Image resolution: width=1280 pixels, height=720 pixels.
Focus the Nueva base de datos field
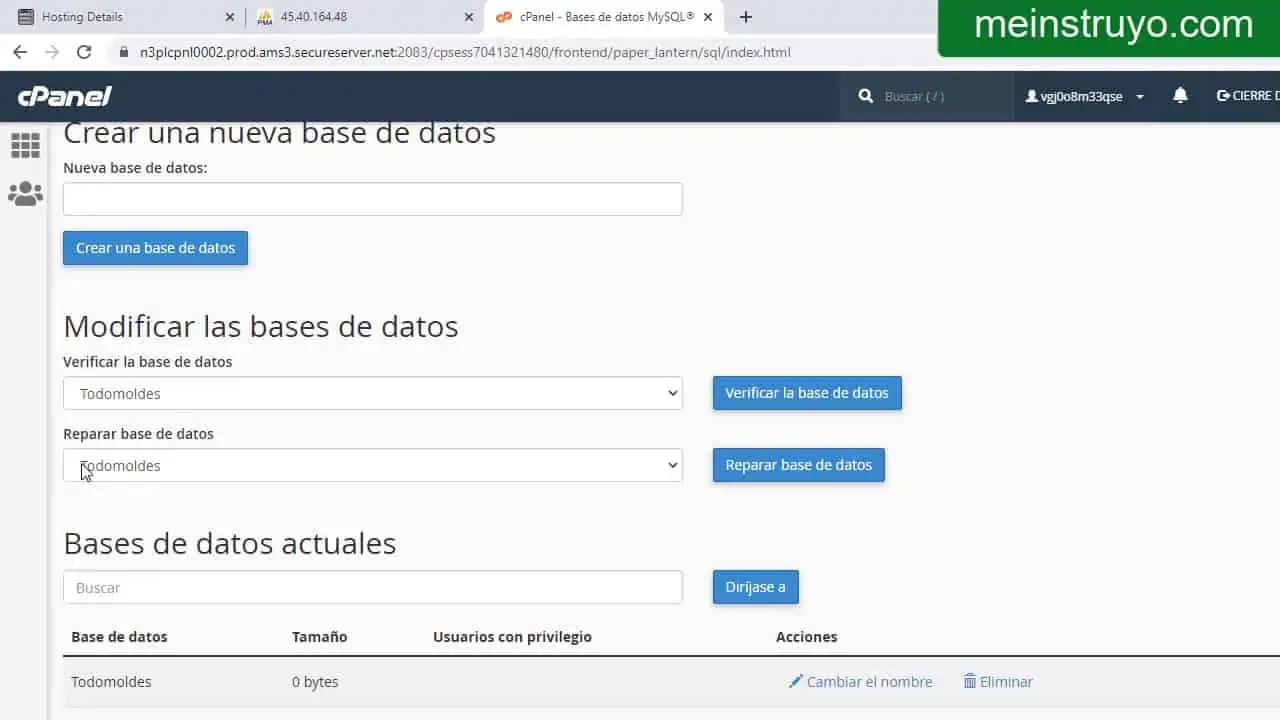[373, 199]
